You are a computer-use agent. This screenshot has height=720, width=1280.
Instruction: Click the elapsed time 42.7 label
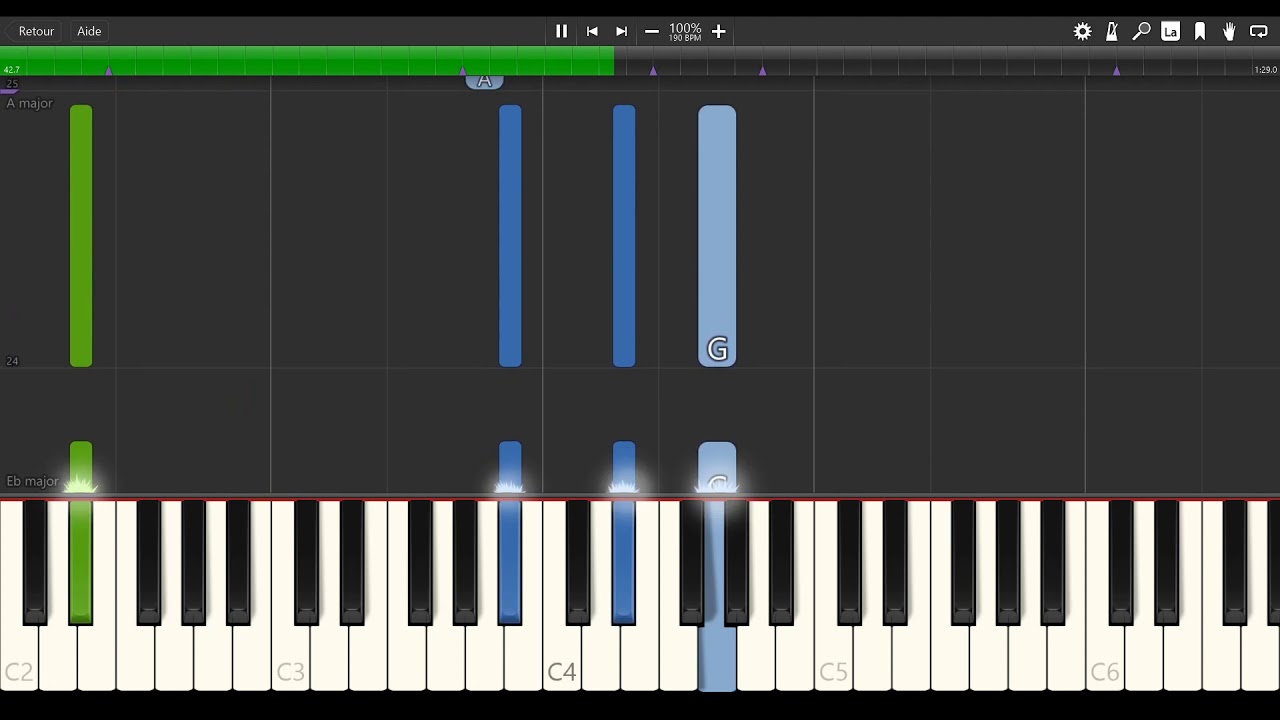click(x=12, y=70)
